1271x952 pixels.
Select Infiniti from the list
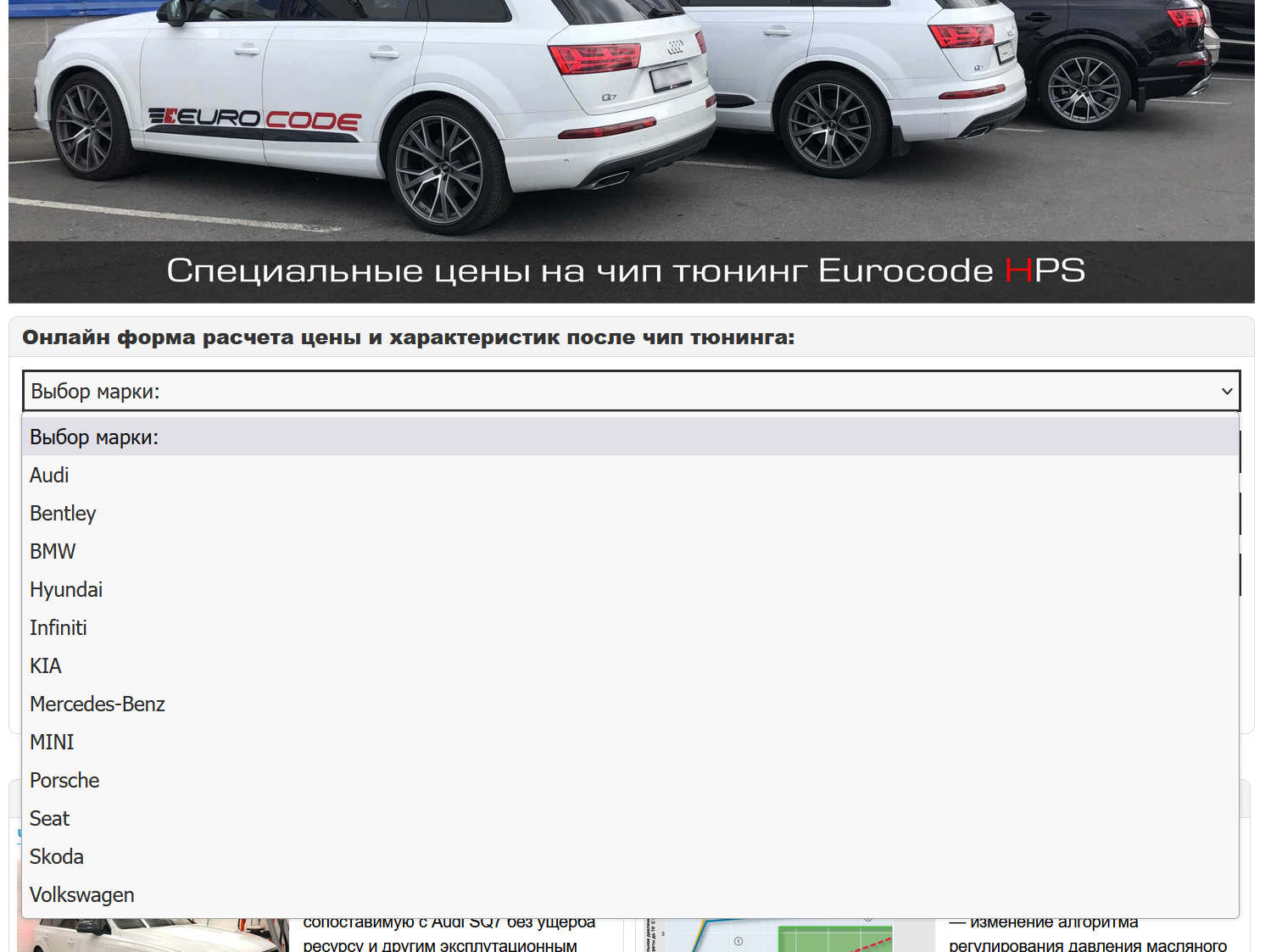tap(58, 627)
